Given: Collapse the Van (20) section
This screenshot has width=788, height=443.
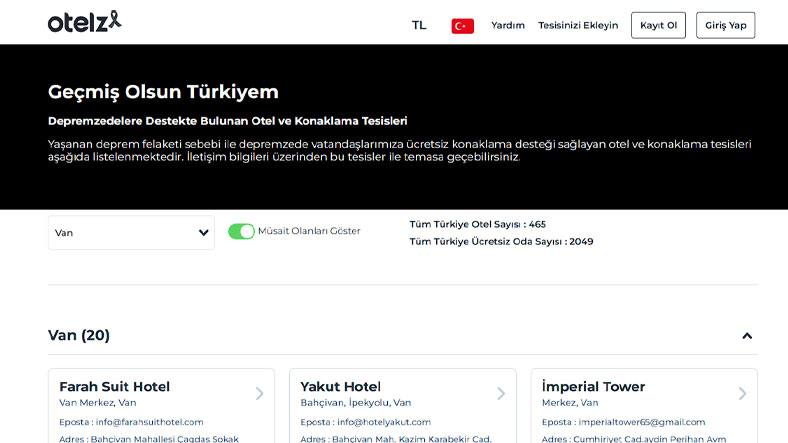Looking at the screenshot, I should pos(746,336).
